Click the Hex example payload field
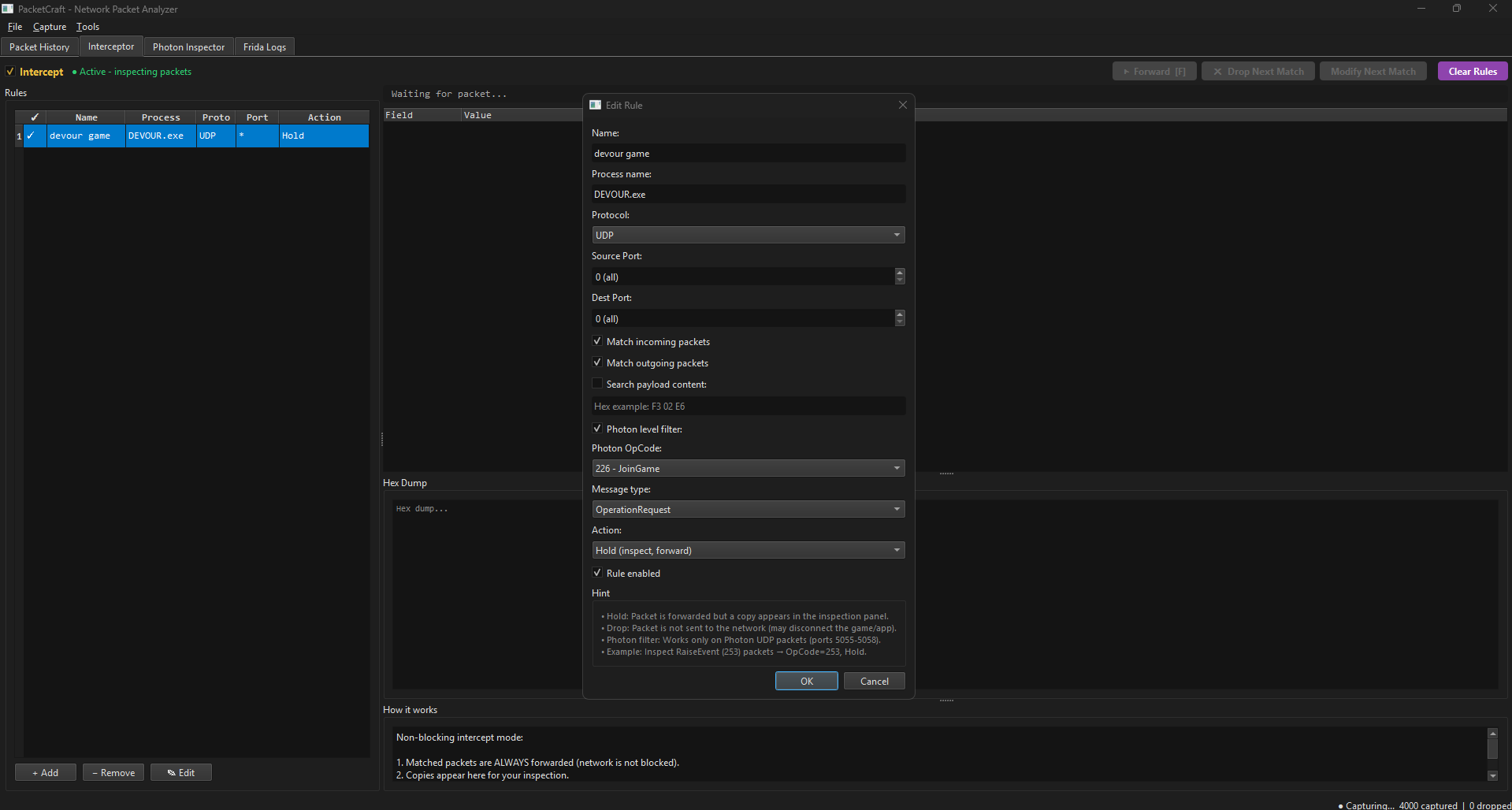1512x810 pixels. pyautogui.click(x=748, y=406)
